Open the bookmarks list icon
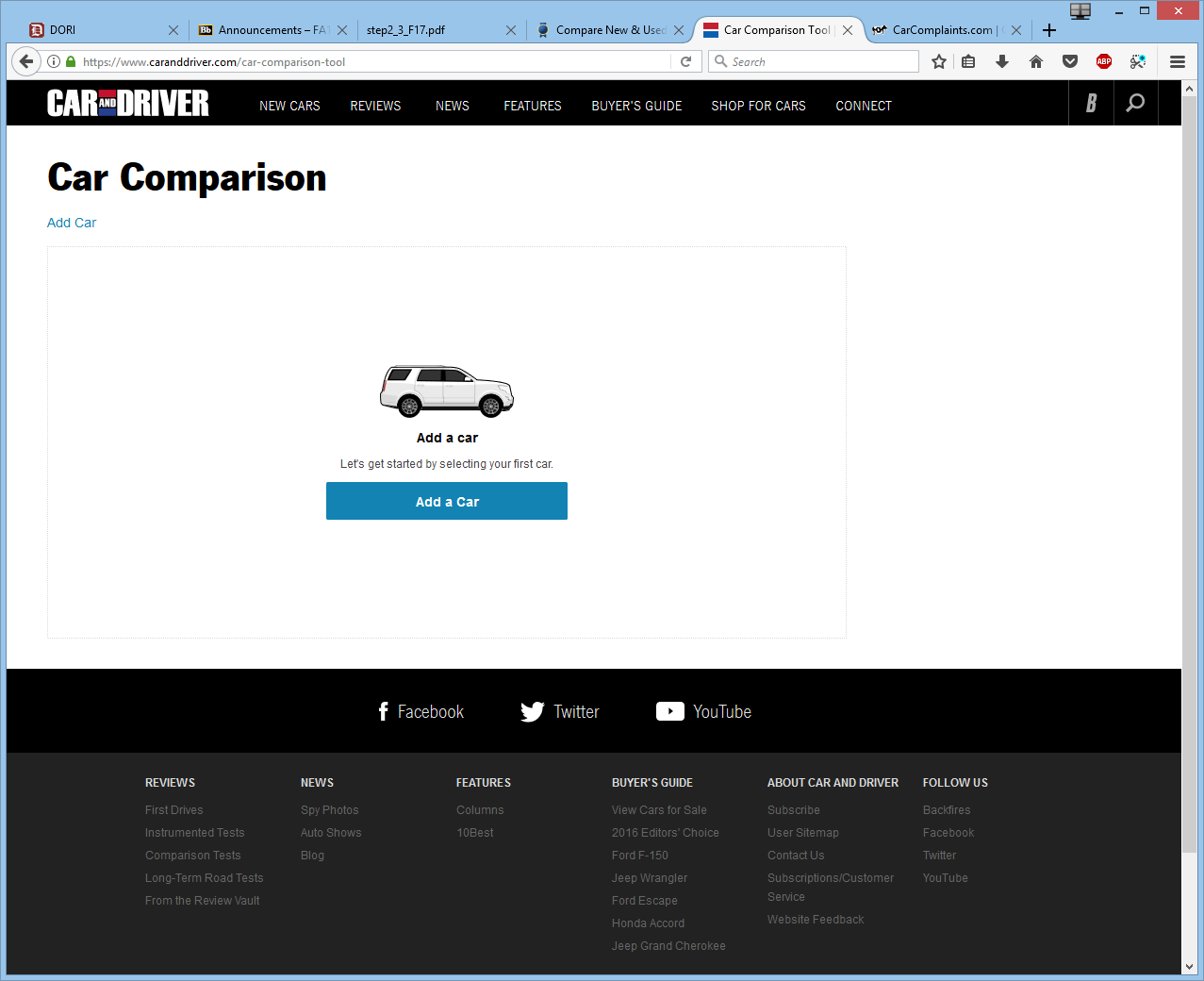The width and height of the screenshot is (1204, 981). [968, 61]
